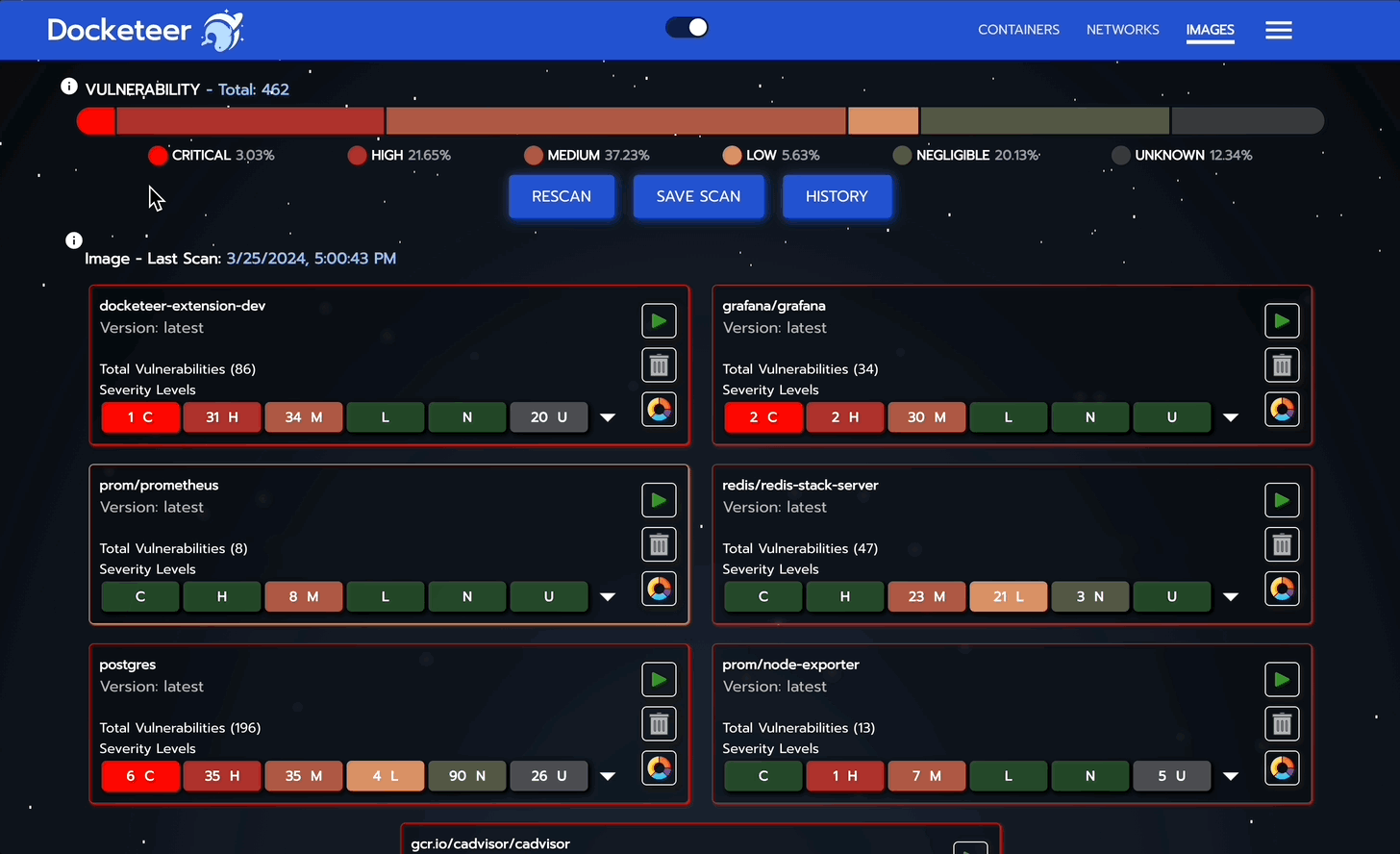The height and width of the screenshot is (854, 1400).
Task: Select node-exporter 5 U unknown badge
Action: pyautogui.click(x=1172, y=776)
